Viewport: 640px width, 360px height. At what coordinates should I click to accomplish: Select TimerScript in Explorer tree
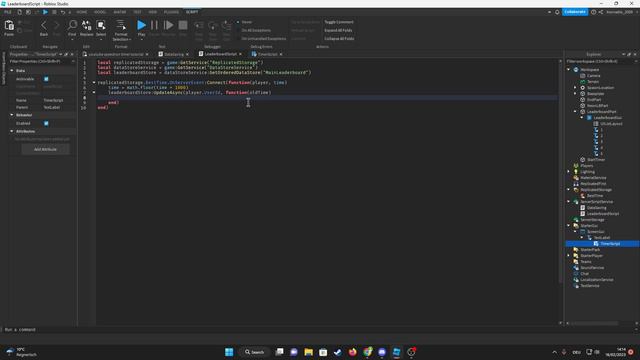pyautogui.click(x=610, y=244)
